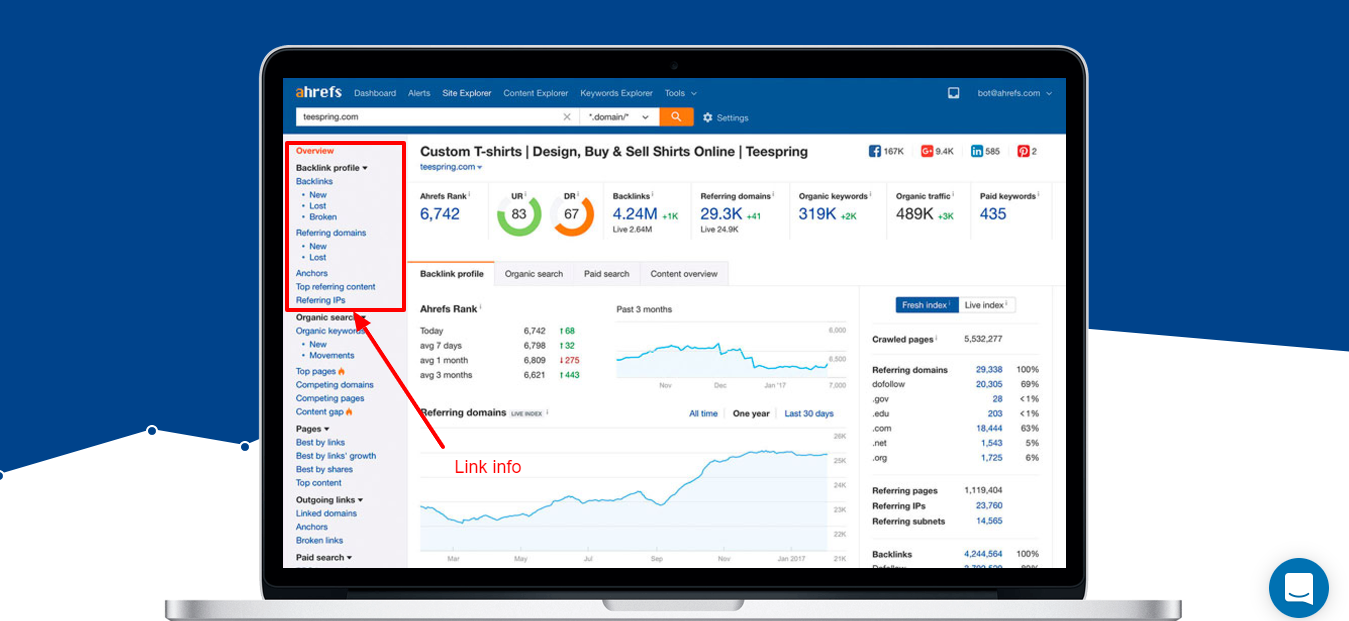Open Settings via the gear icon
The image size is (1349, 621).
pyautogui.click(x=708, y=118)
